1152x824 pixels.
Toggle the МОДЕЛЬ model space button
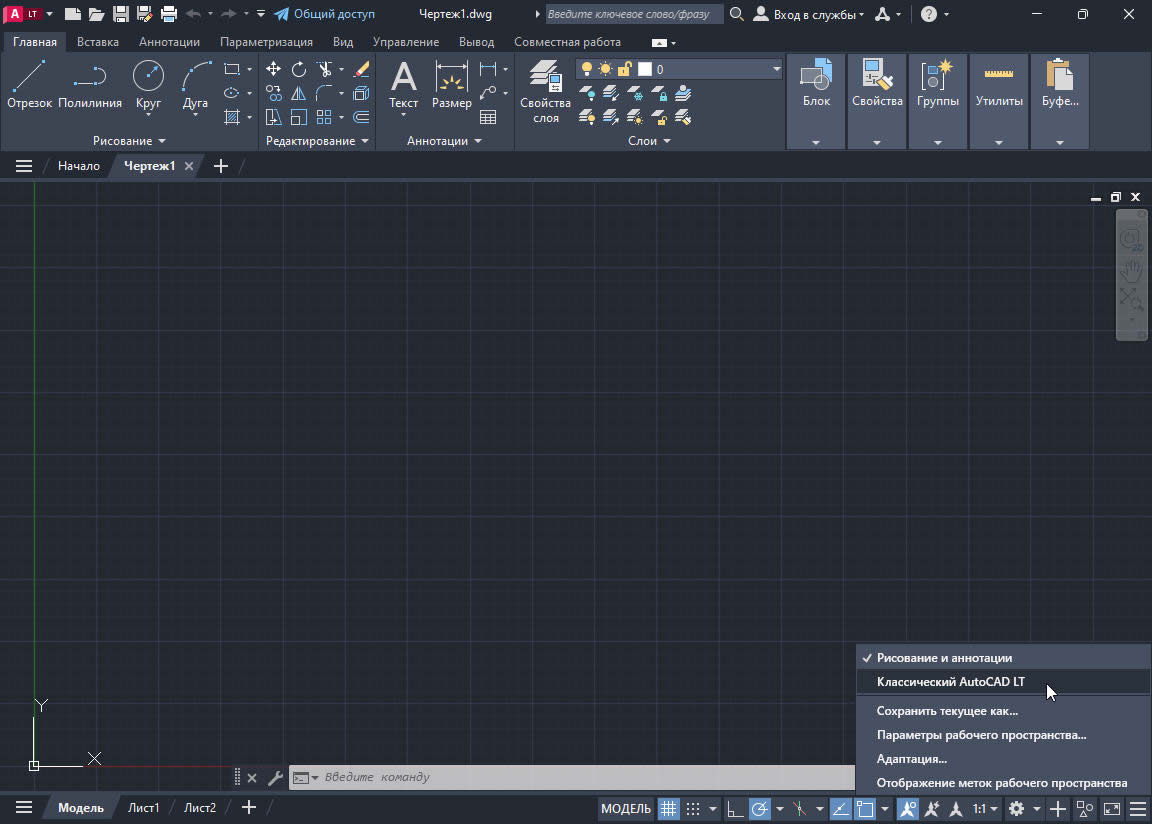click(626, 808)
